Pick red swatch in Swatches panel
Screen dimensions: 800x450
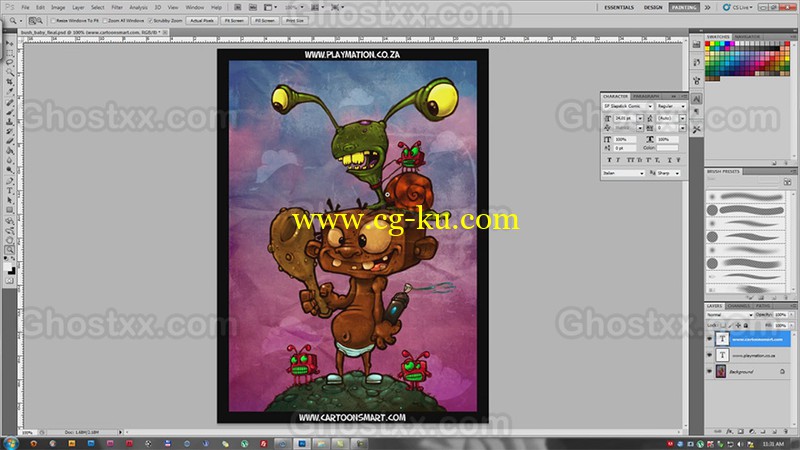707,43
